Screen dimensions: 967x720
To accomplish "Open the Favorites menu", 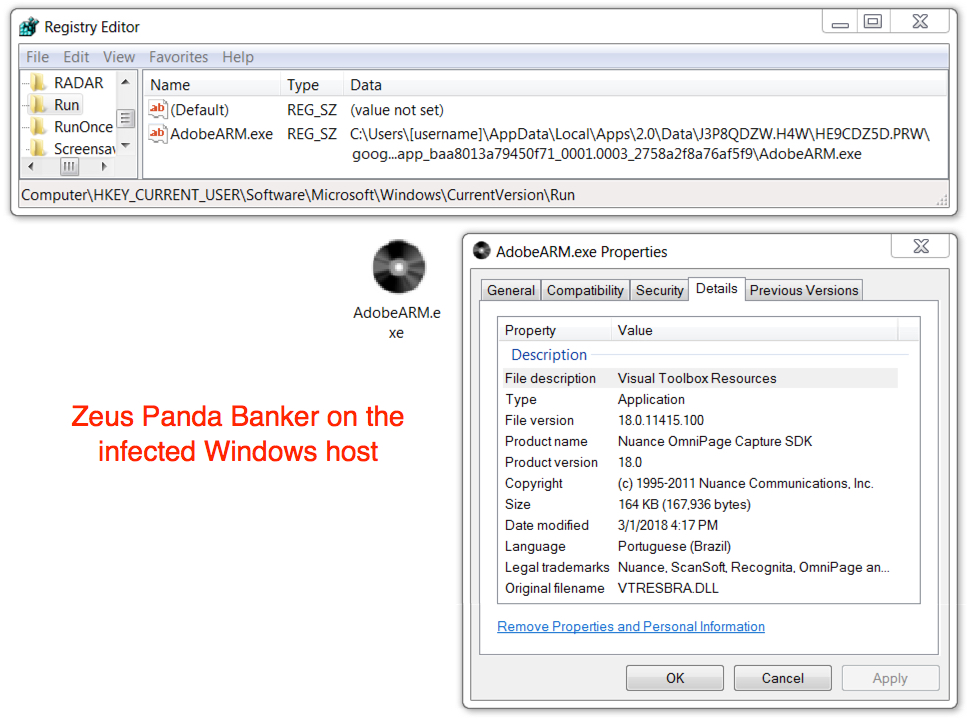I will [x=179, y=57].
